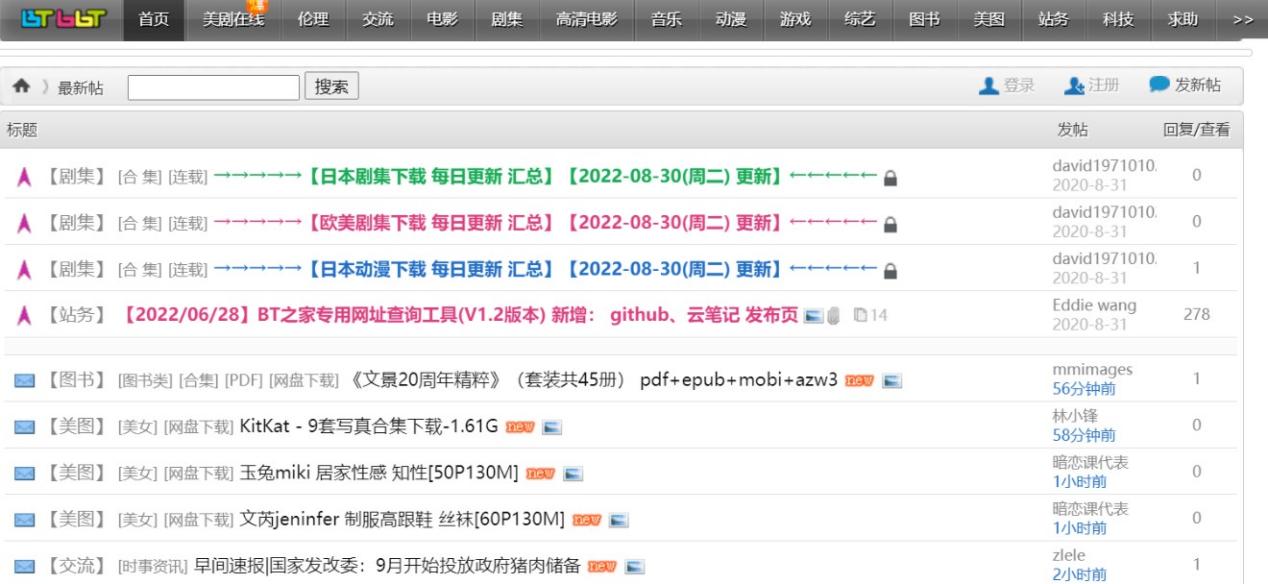Switch to the 美剧在线 navigation tab

tap(227, 20)
